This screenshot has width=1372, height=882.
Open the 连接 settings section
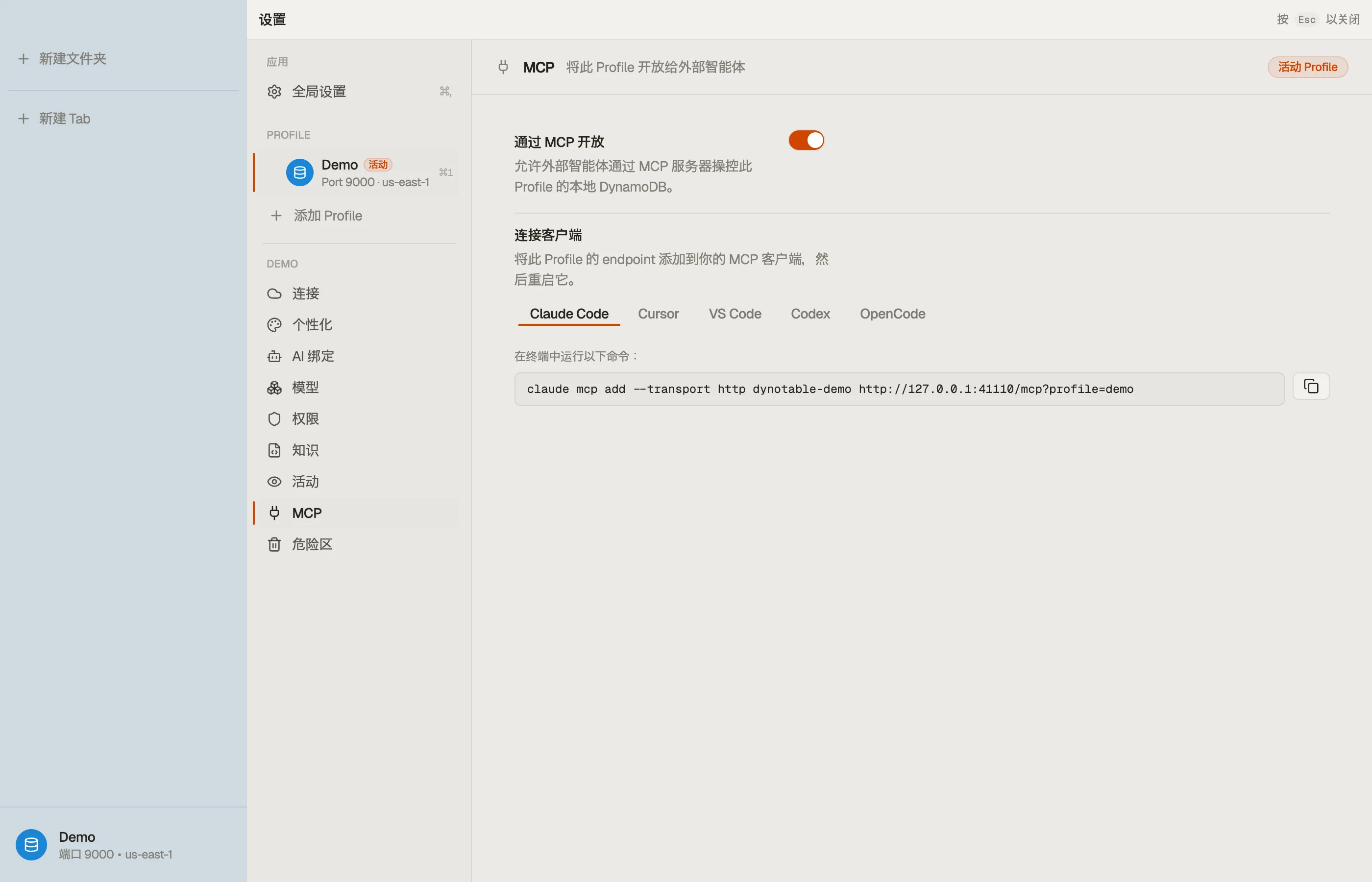(359, 294)
